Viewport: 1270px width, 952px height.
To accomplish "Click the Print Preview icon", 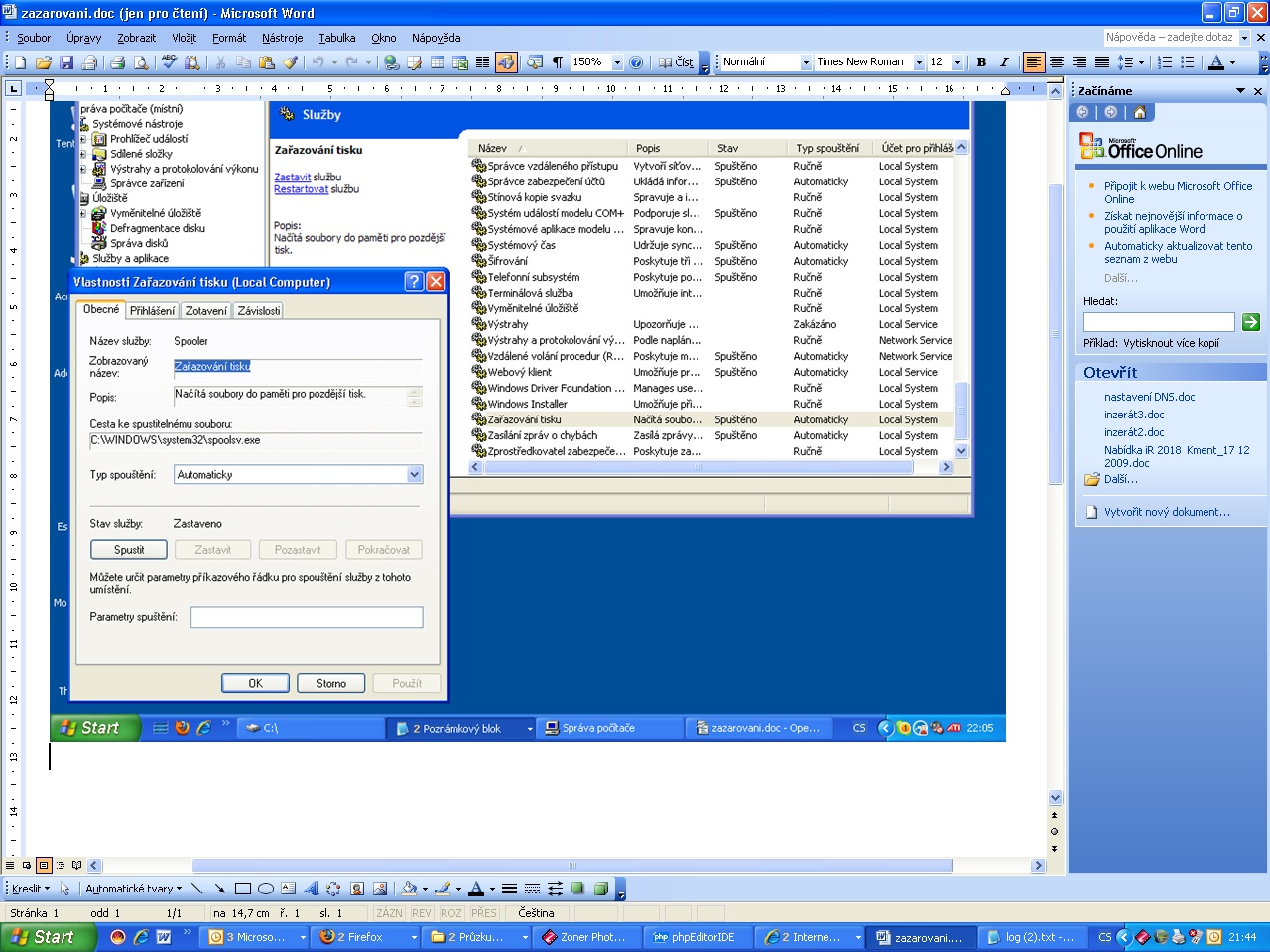I will tap(141, 62).
